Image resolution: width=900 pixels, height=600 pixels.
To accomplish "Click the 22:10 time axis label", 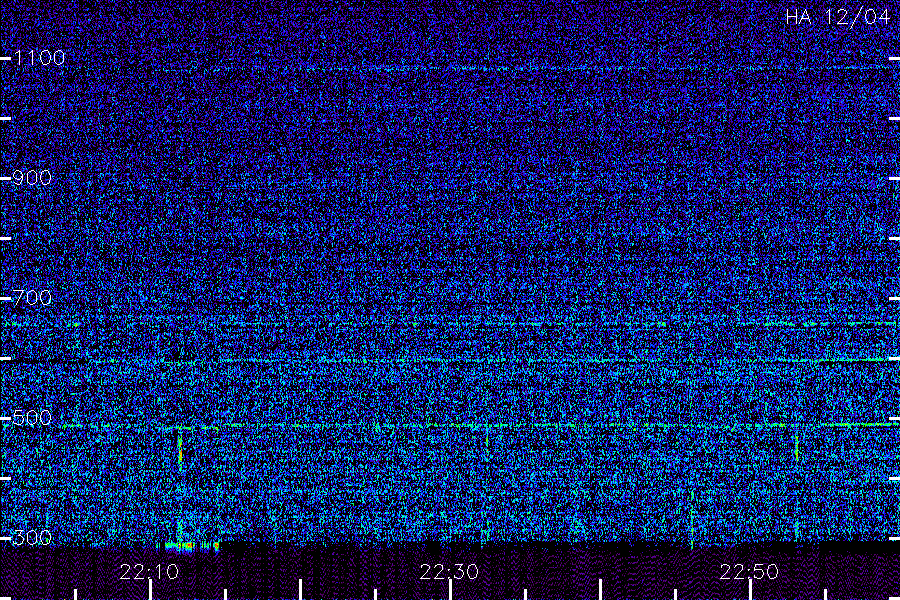I will click(149, 572).
